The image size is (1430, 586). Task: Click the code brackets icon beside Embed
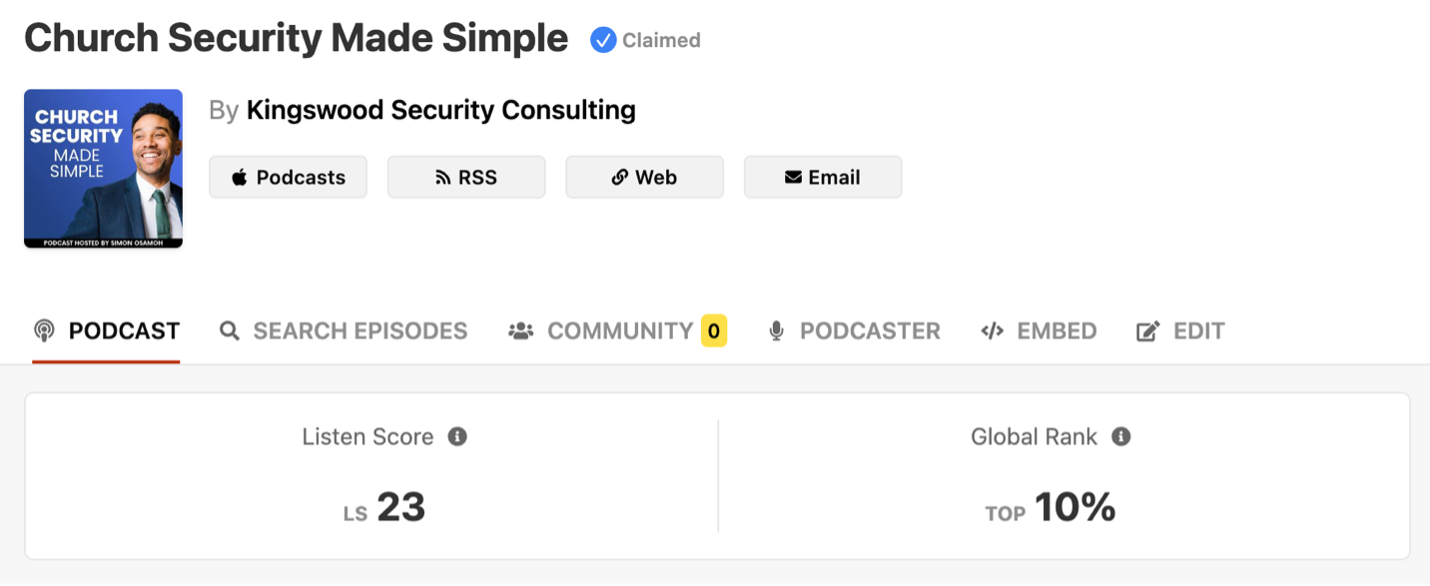click(x=992, y=331)
